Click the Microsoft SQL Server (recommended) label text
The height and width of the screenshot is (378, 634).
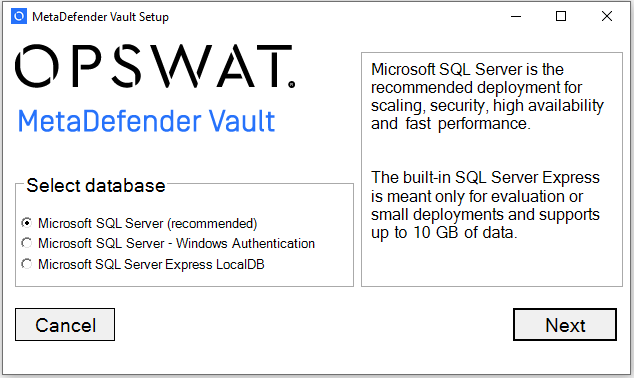(x=148, y=223)
